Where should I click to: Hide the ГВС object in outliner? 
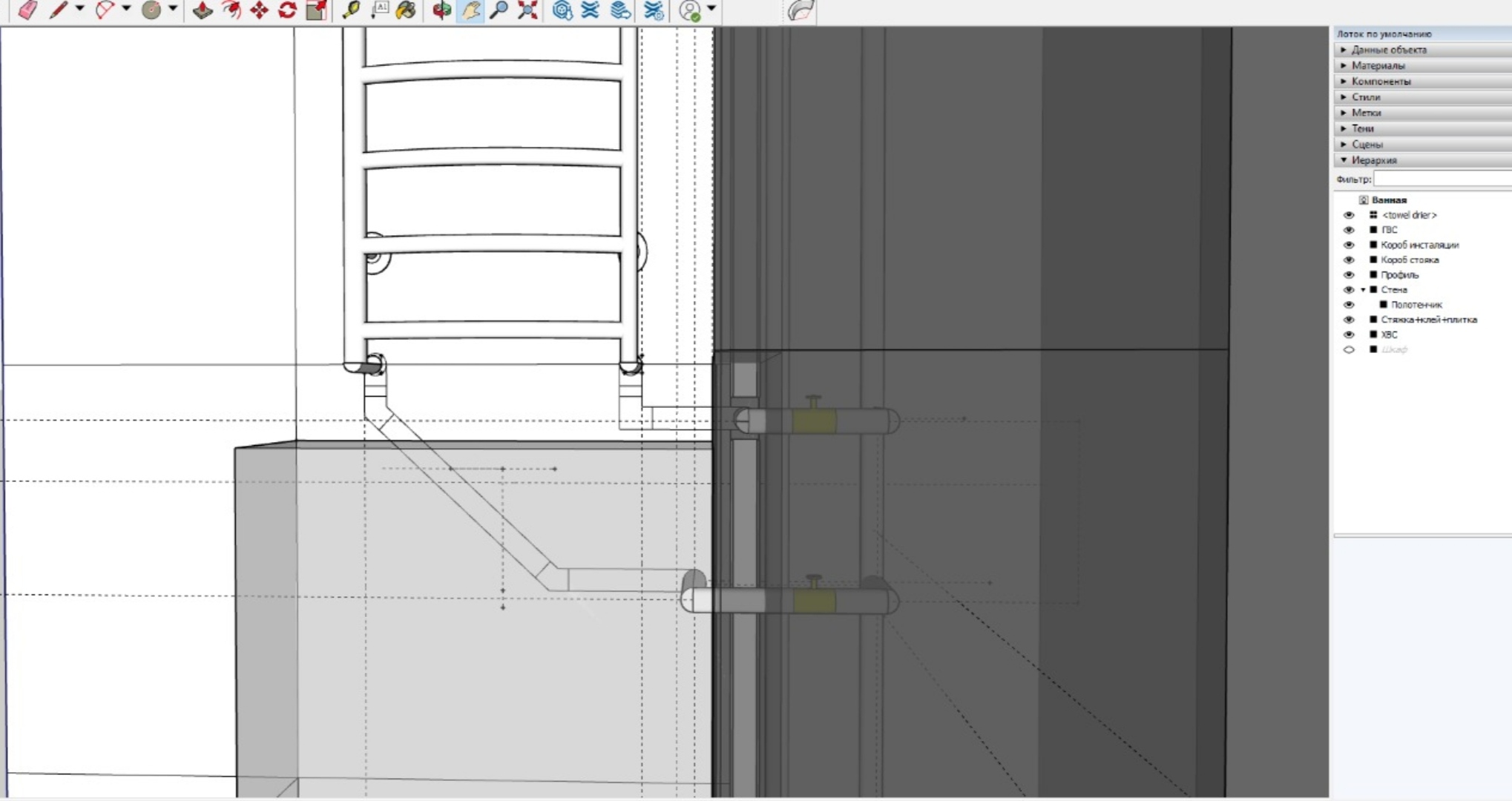pyautogui.click(x=1349, y=230)
